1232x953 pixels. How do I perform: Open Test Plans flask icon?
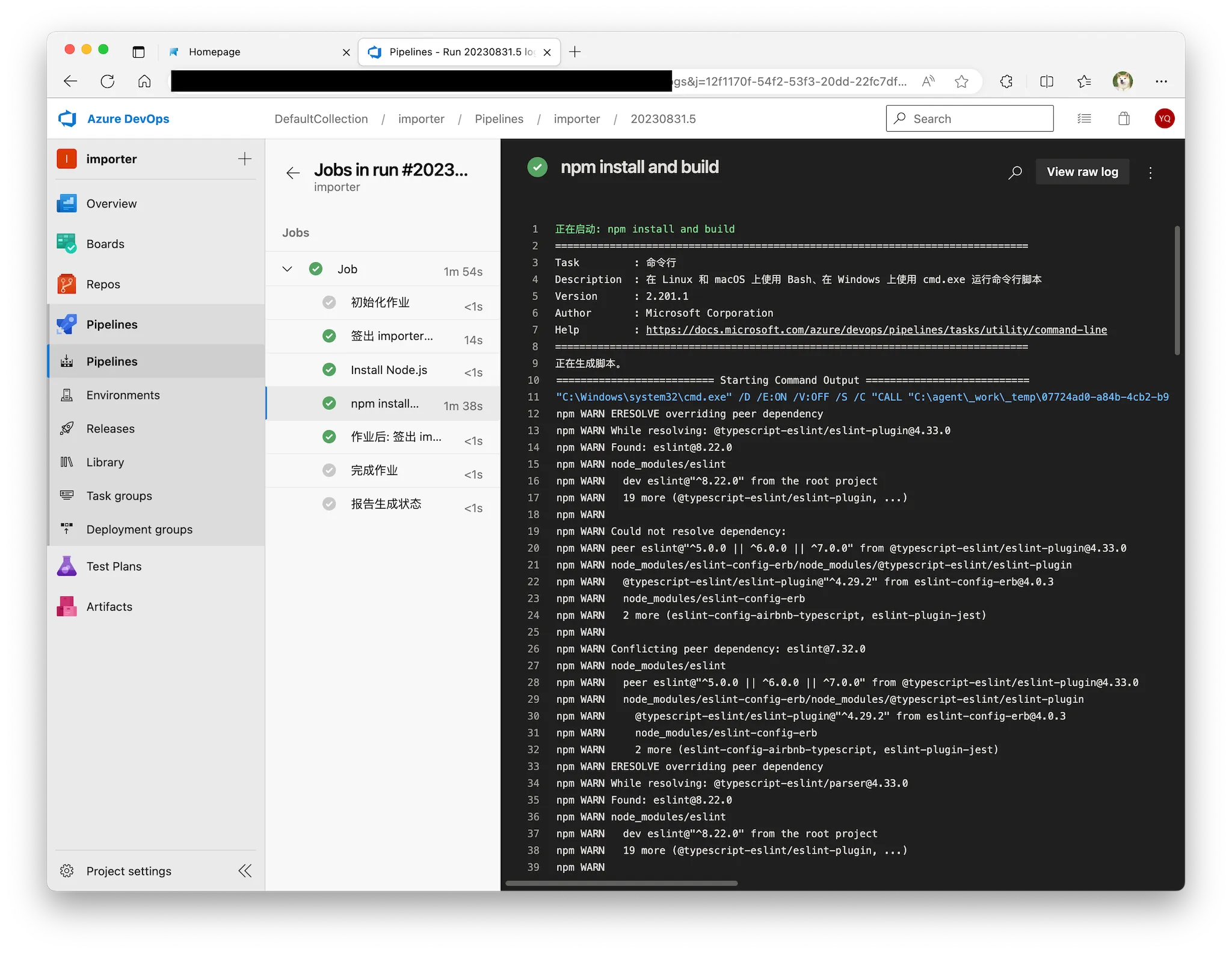click(x=67, y=566)
